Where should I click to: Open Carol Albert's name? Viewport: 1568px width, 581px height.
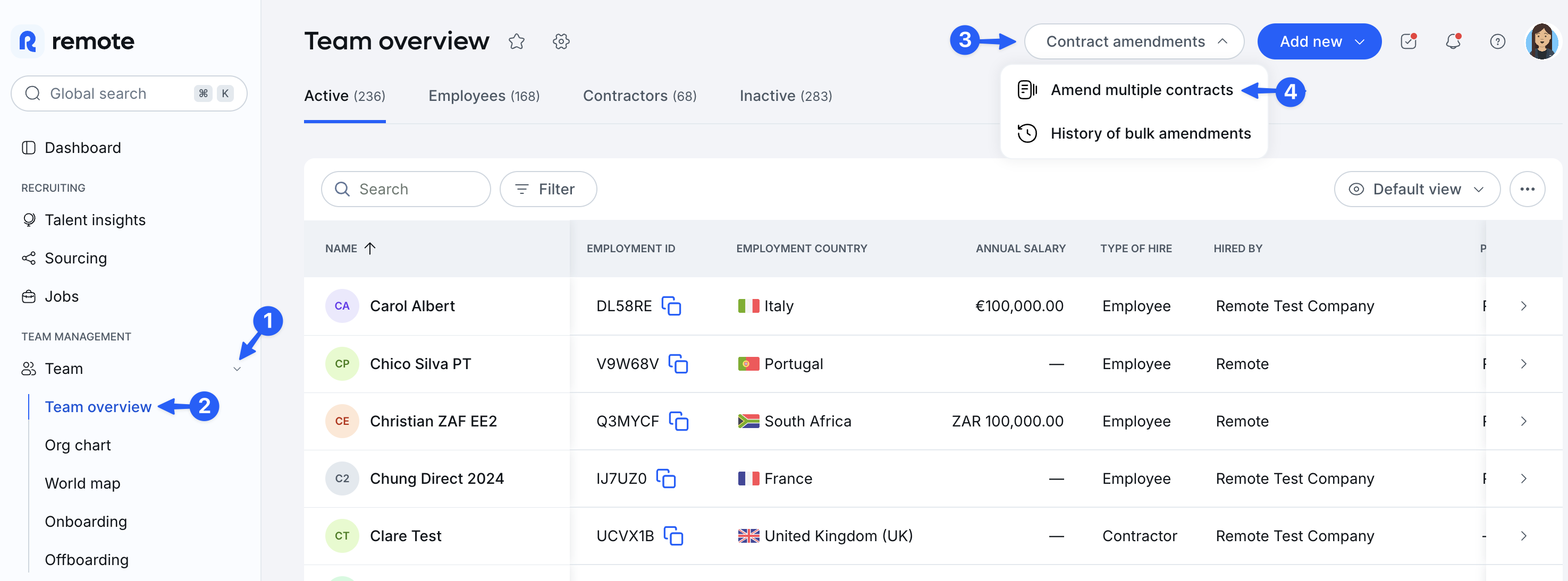pyautogui.click(x=412, y=306)
